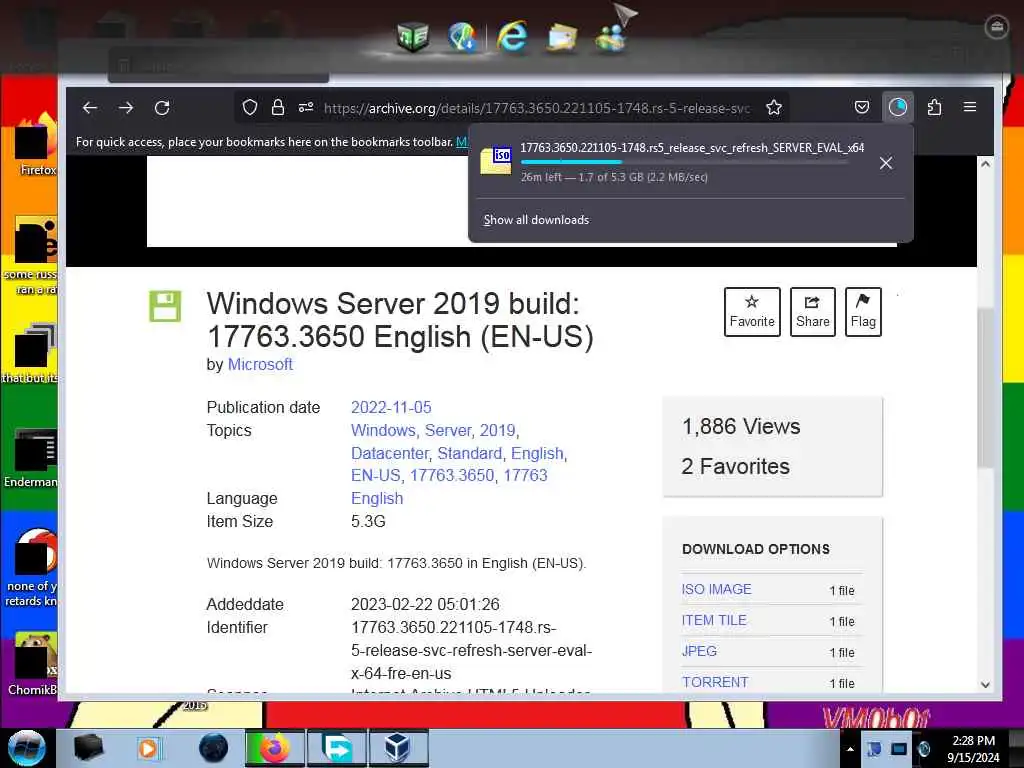Click the taskbar clock 2:28 PM
The image size is (1024, 768).
coord(973,741)
